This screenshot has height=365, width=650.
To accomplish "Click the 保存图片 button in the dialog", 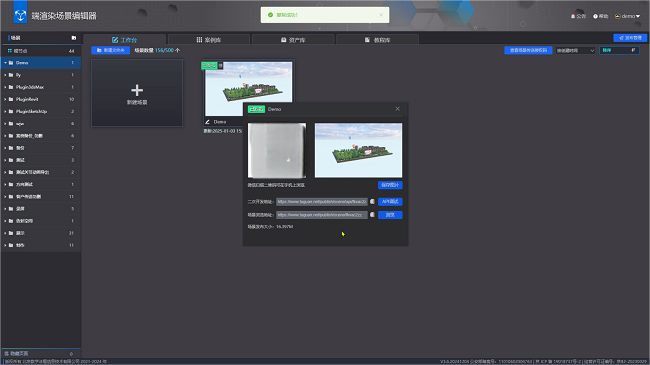I will tap(390, 185).
